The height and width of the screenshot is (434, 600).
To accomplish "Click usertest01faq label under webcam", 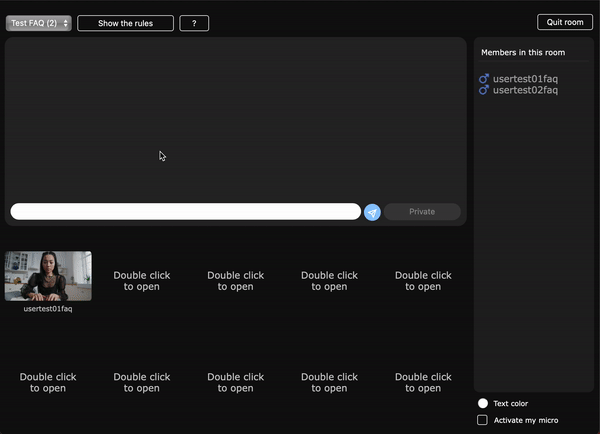I will pyautogui.click(x=48, y=308).
